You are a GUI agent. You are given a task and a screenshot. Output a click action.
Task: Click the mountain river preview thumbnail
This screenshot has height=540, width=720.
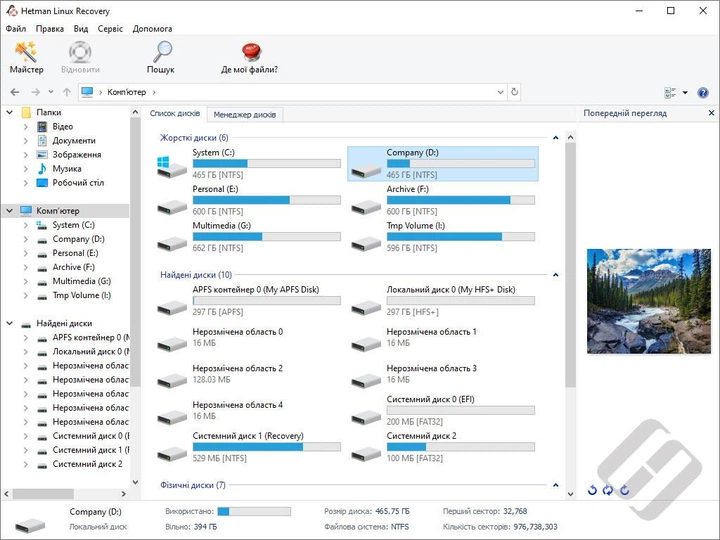point(648,301)
